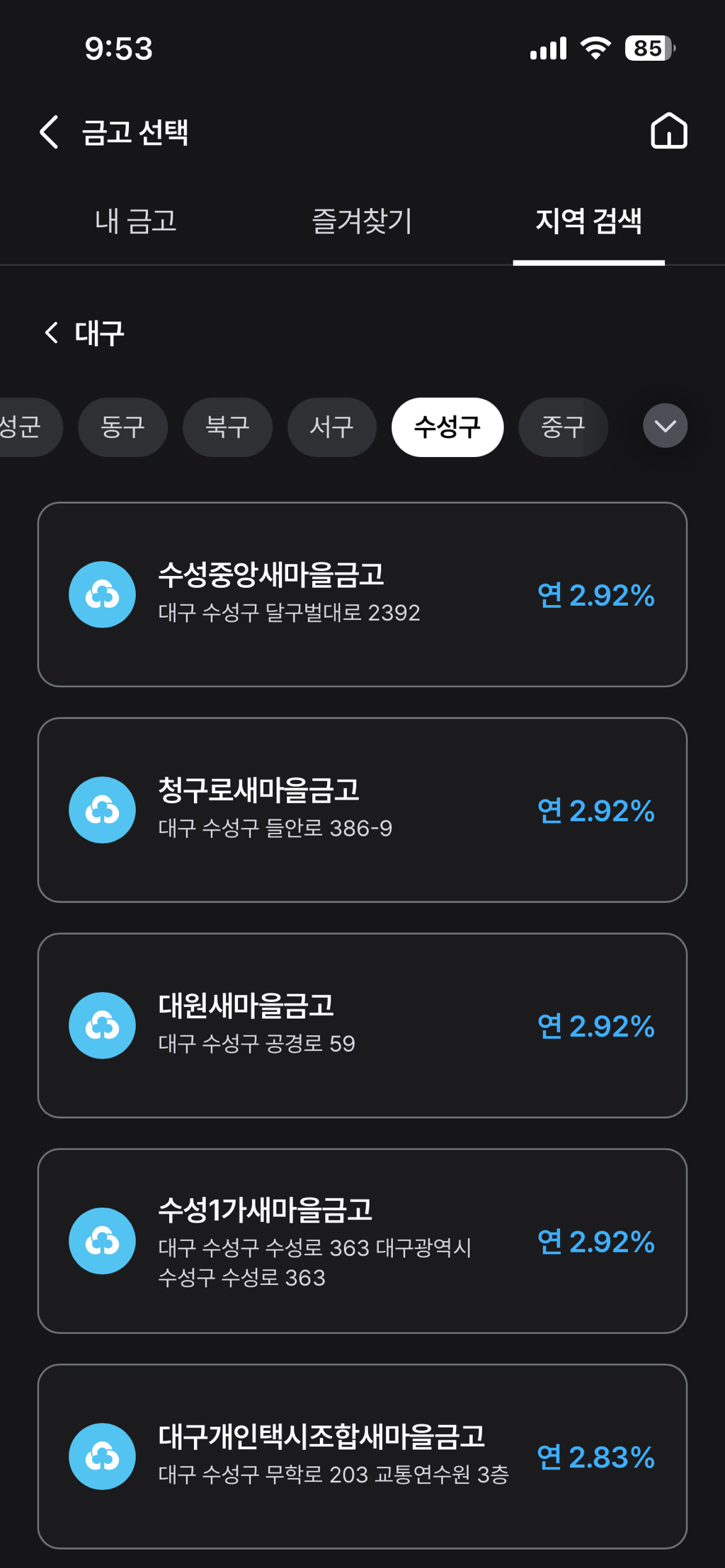Select the 동구 district chip

pos(122,427)
